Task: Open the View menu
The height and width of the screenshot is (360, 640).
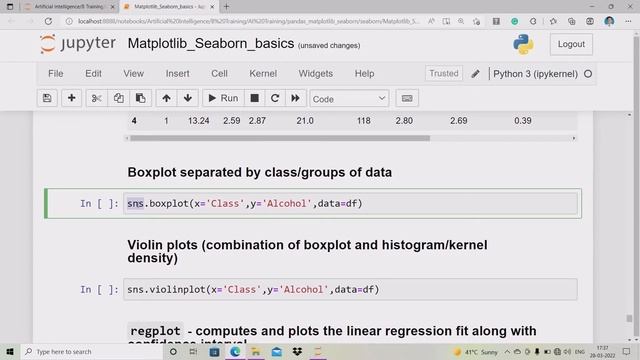Action: (133, 73)
